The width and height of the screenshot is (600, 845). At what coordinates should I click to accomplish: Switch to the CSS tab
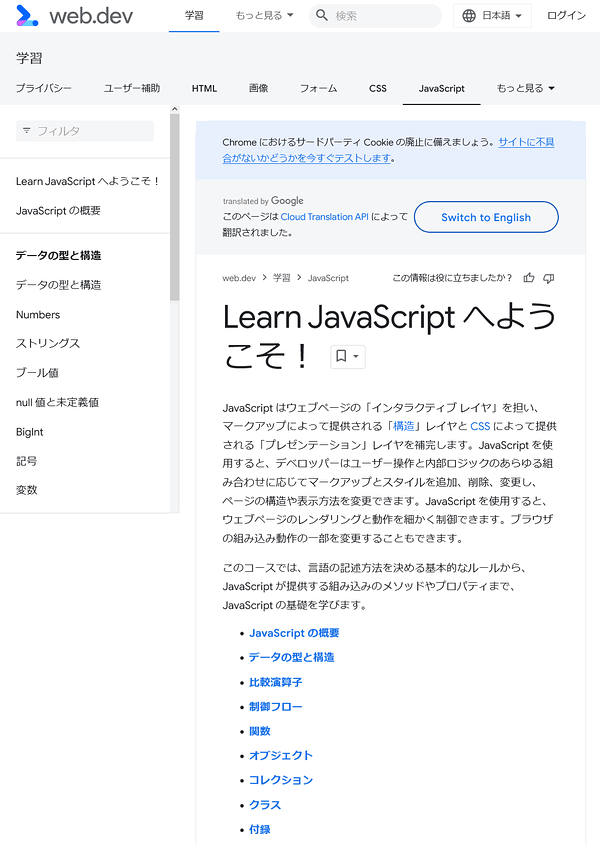pyautogui.click(x=378, y=88)
